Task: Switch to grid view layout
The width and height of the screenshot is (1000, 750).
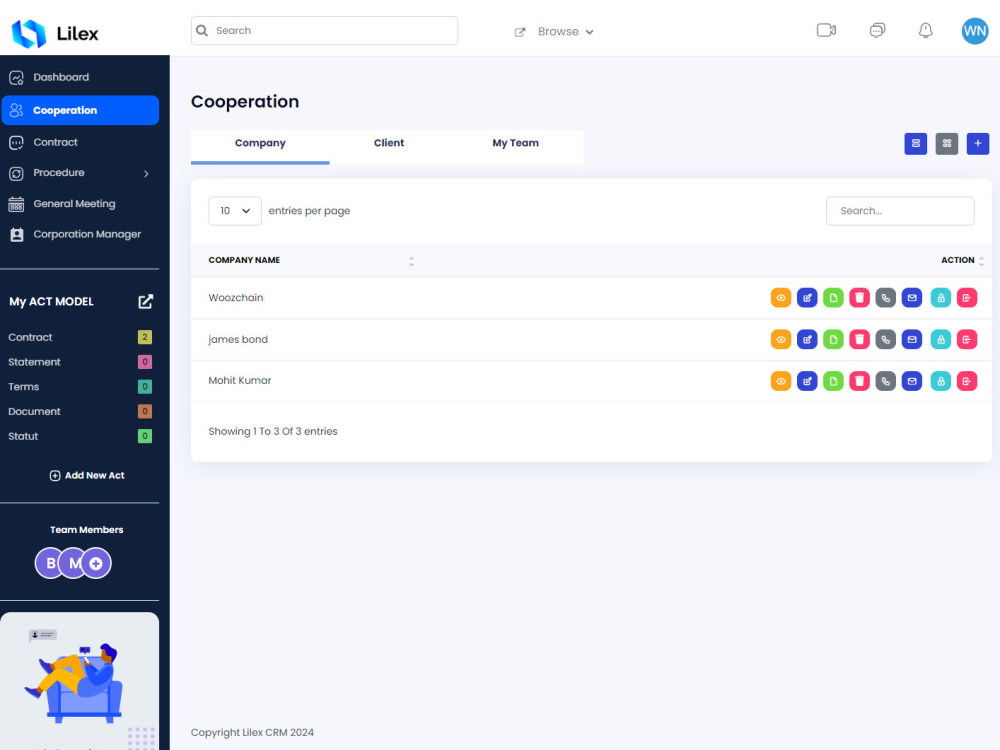Action: 946,143
